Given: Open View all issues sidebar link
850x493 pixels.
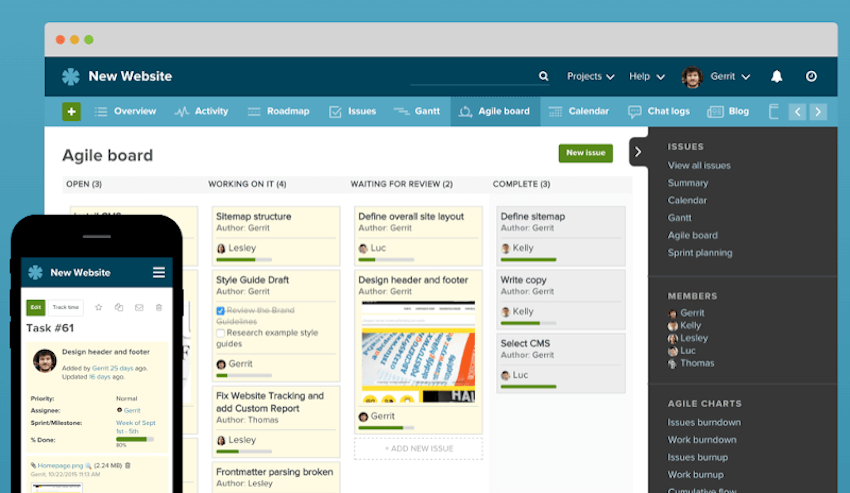Looking at the screenshot, I should 699,165.
